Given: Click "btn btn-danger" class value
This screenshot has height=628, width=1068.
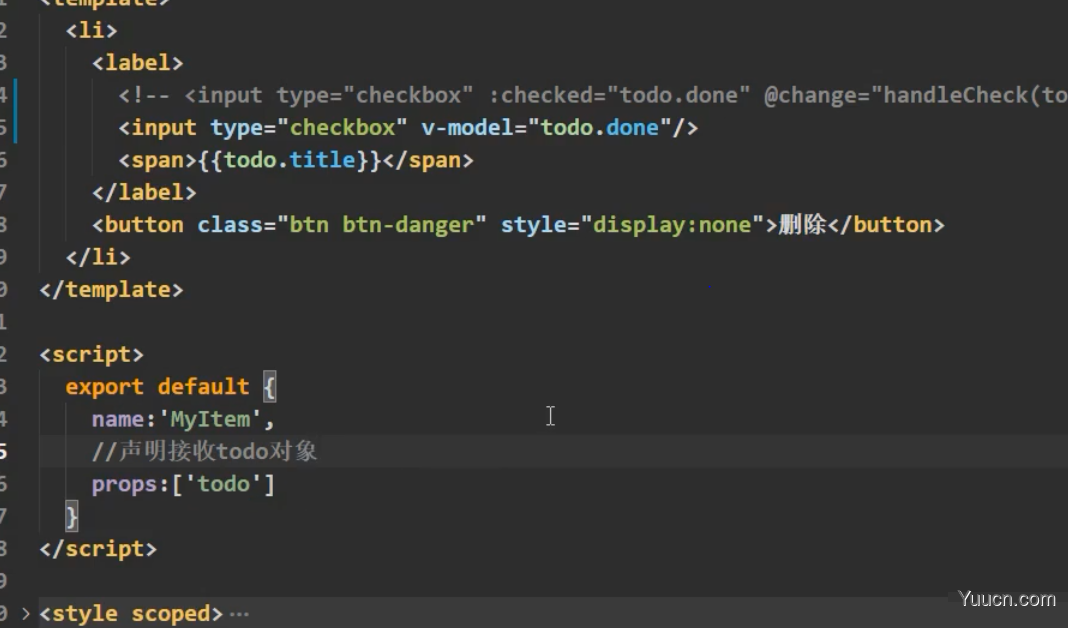Looking at the screenshot, I should pos(381,225).
